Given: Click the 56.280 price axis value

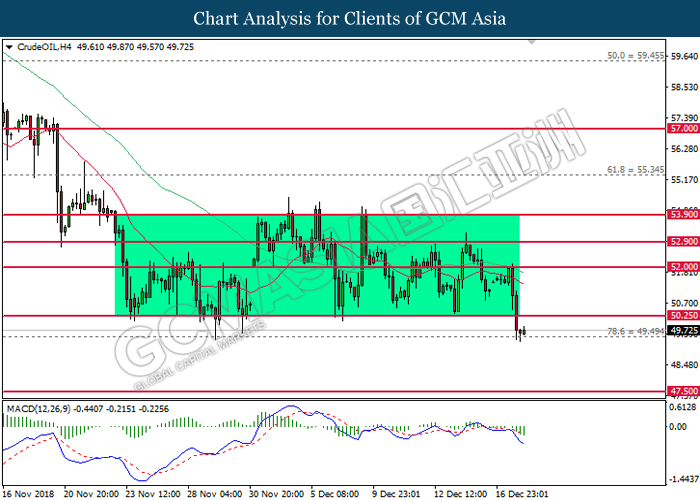Looking at the screenshot, I should click(684, 149).
